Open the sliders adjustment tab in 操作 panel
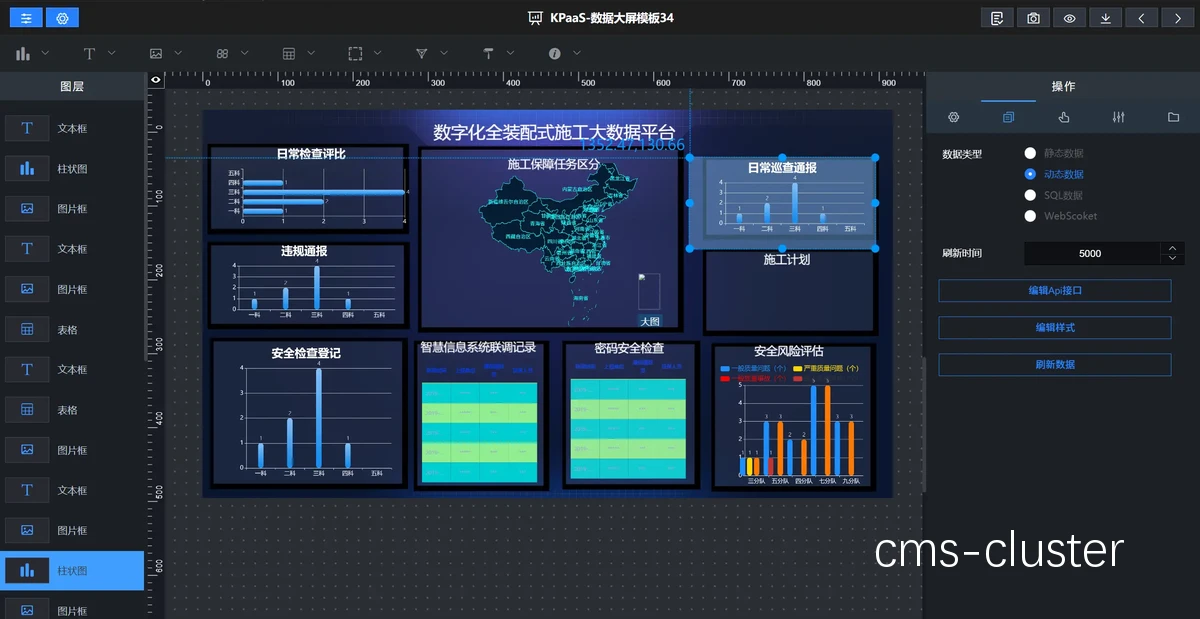This screenshot has height=619, width=1200. (x=1118, y=117)
